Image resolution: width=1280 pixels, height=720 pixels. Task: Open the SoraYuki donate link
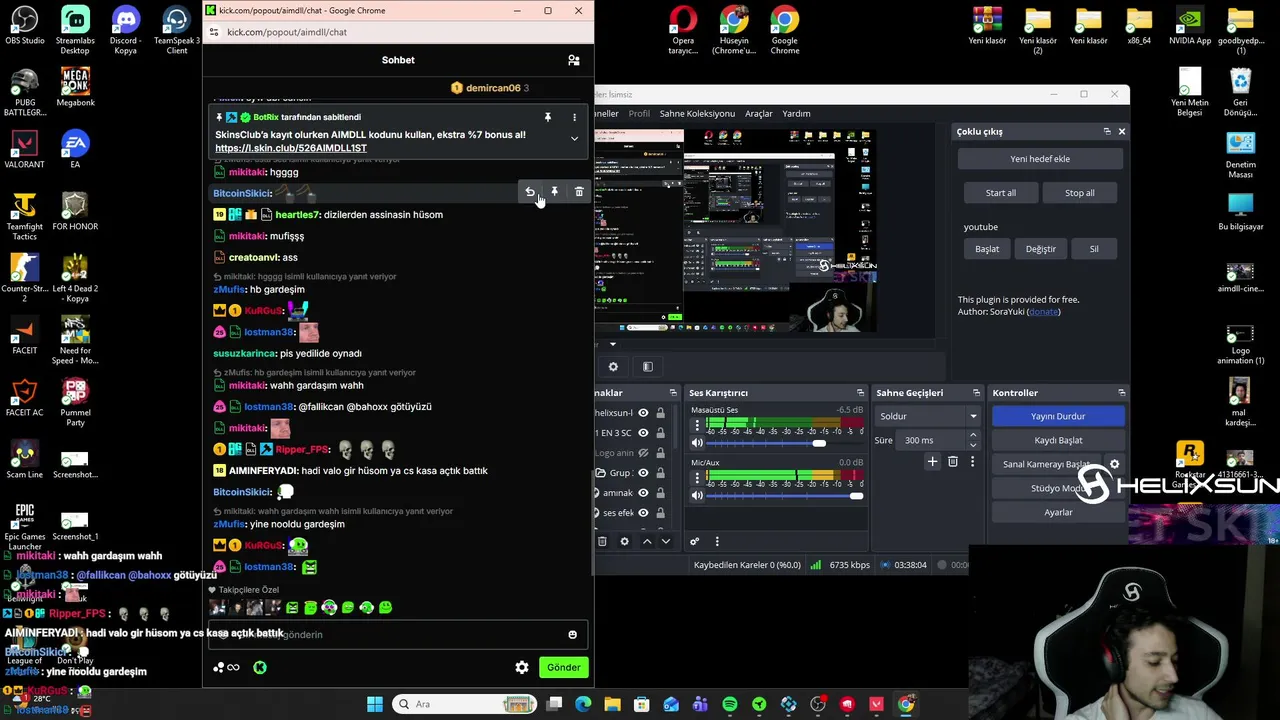point(1043,312)
